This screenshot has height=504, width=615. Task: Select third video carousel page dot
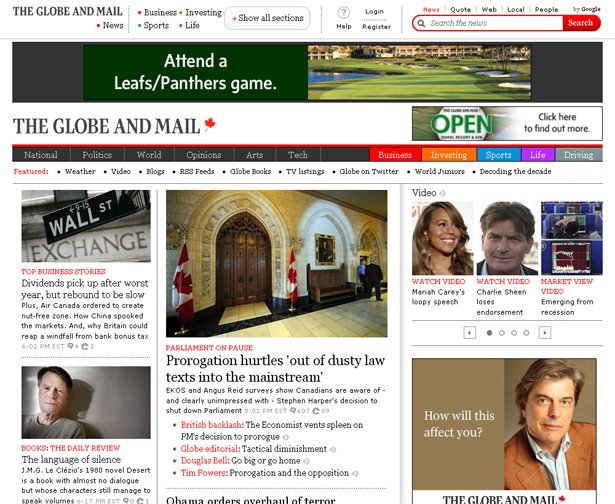point(514,333)
